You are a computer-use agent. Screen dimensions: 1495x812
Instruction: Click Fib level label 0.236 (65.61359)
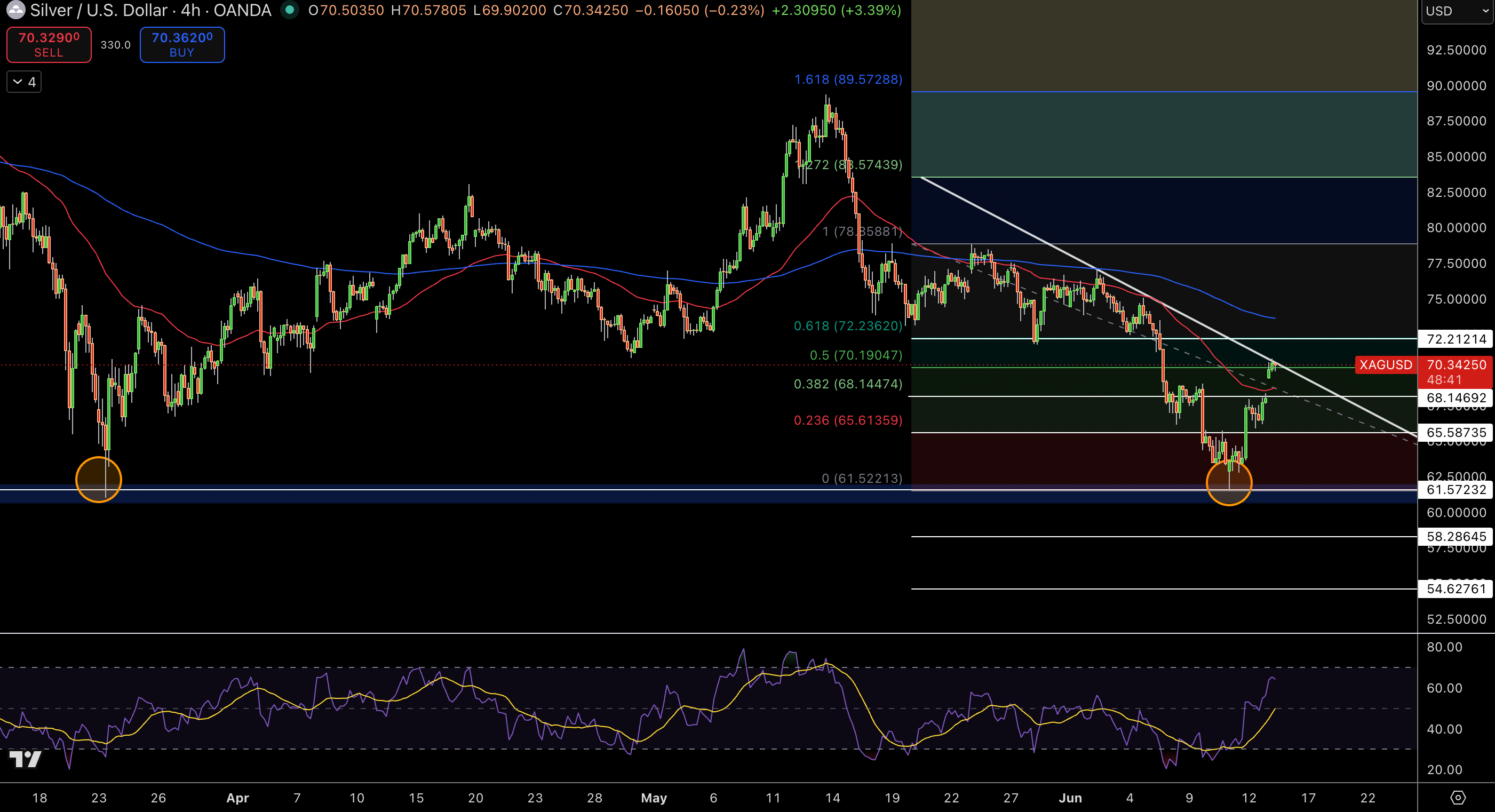point(848,420)
